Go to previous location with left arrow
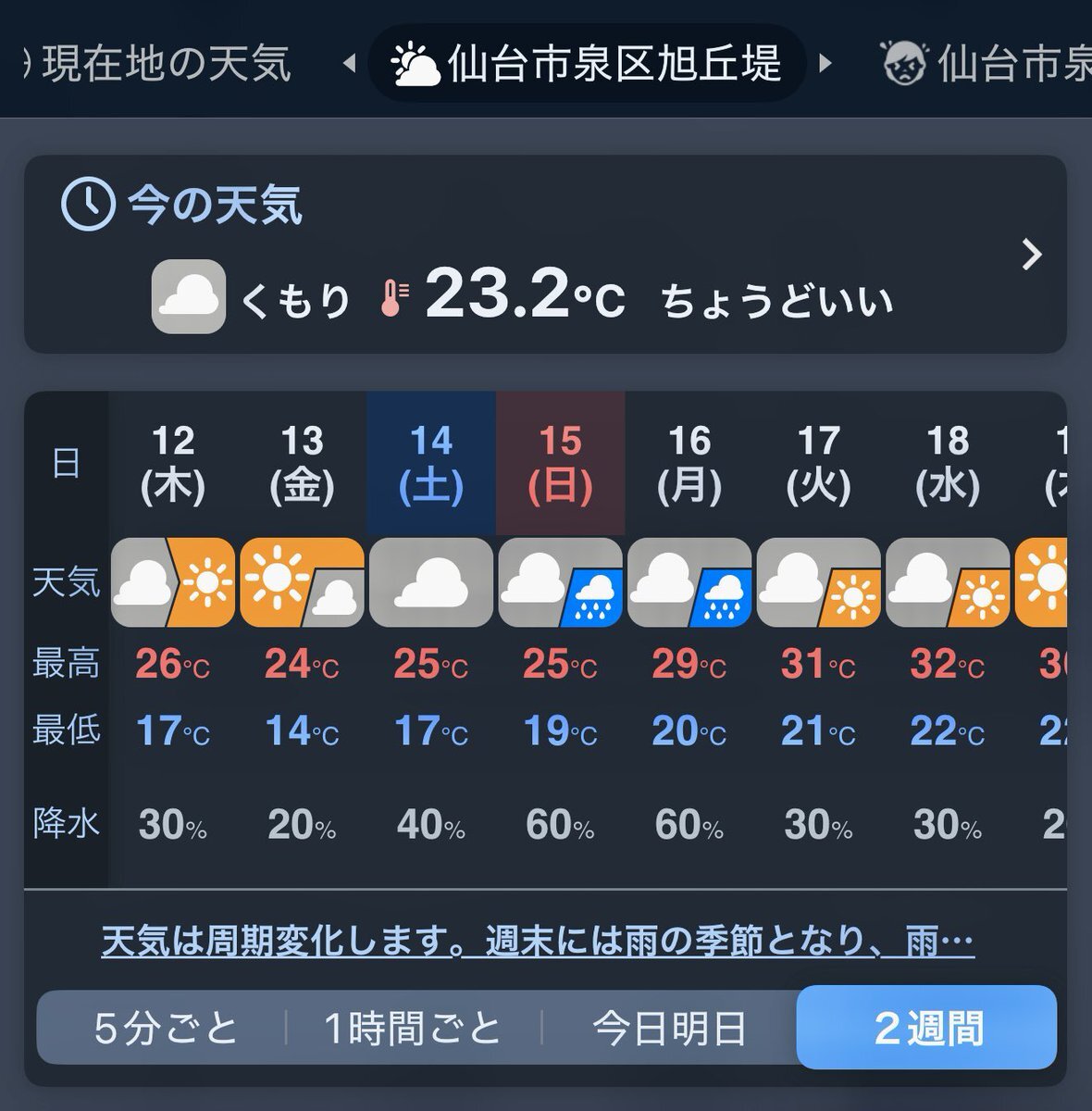The image size is (1092, 1111). [x=349, y=65]
